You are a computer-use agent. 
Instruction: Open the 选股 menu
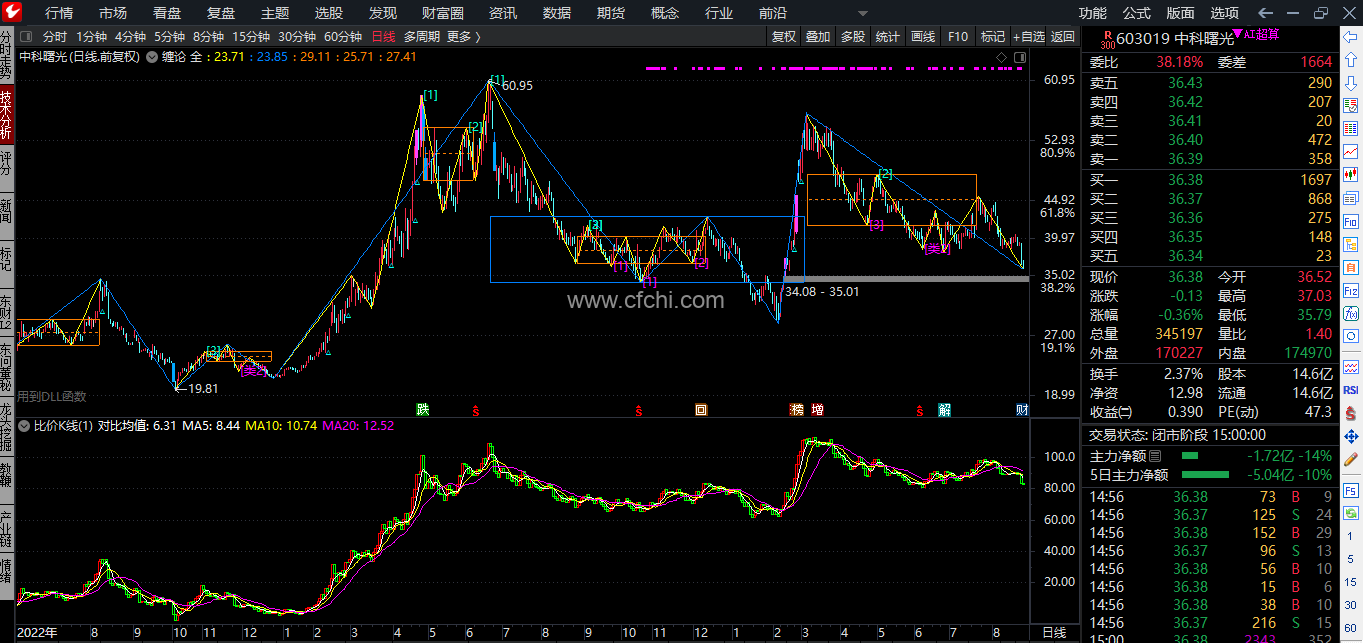click(x=329, y=13)
